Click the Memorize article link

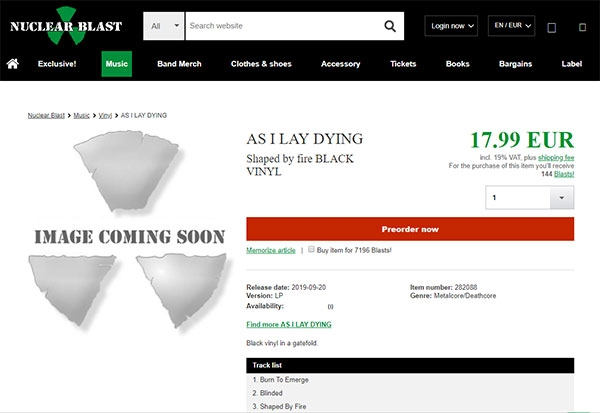271,250
